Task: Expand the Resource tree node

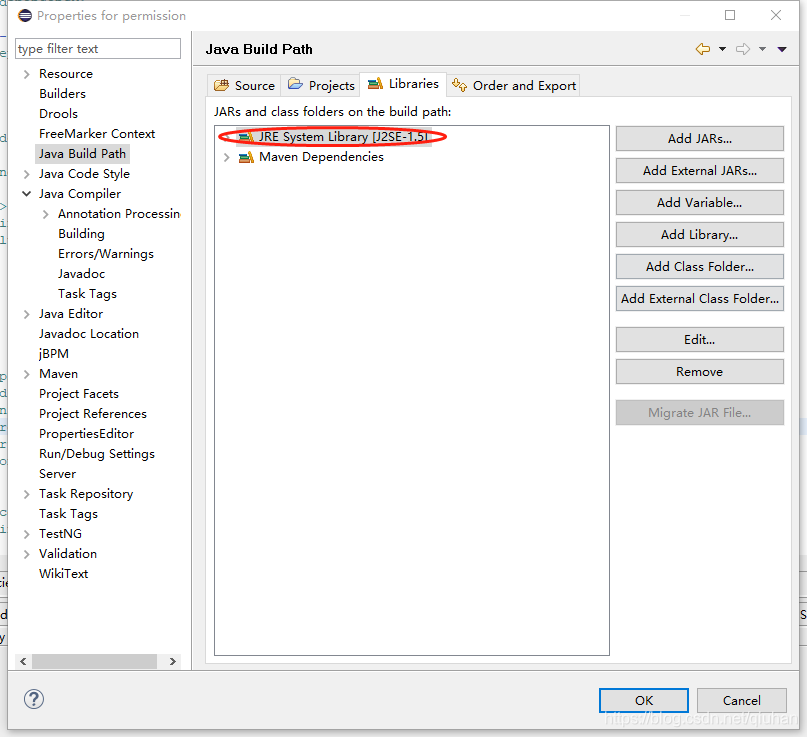Action: point(27,74)
